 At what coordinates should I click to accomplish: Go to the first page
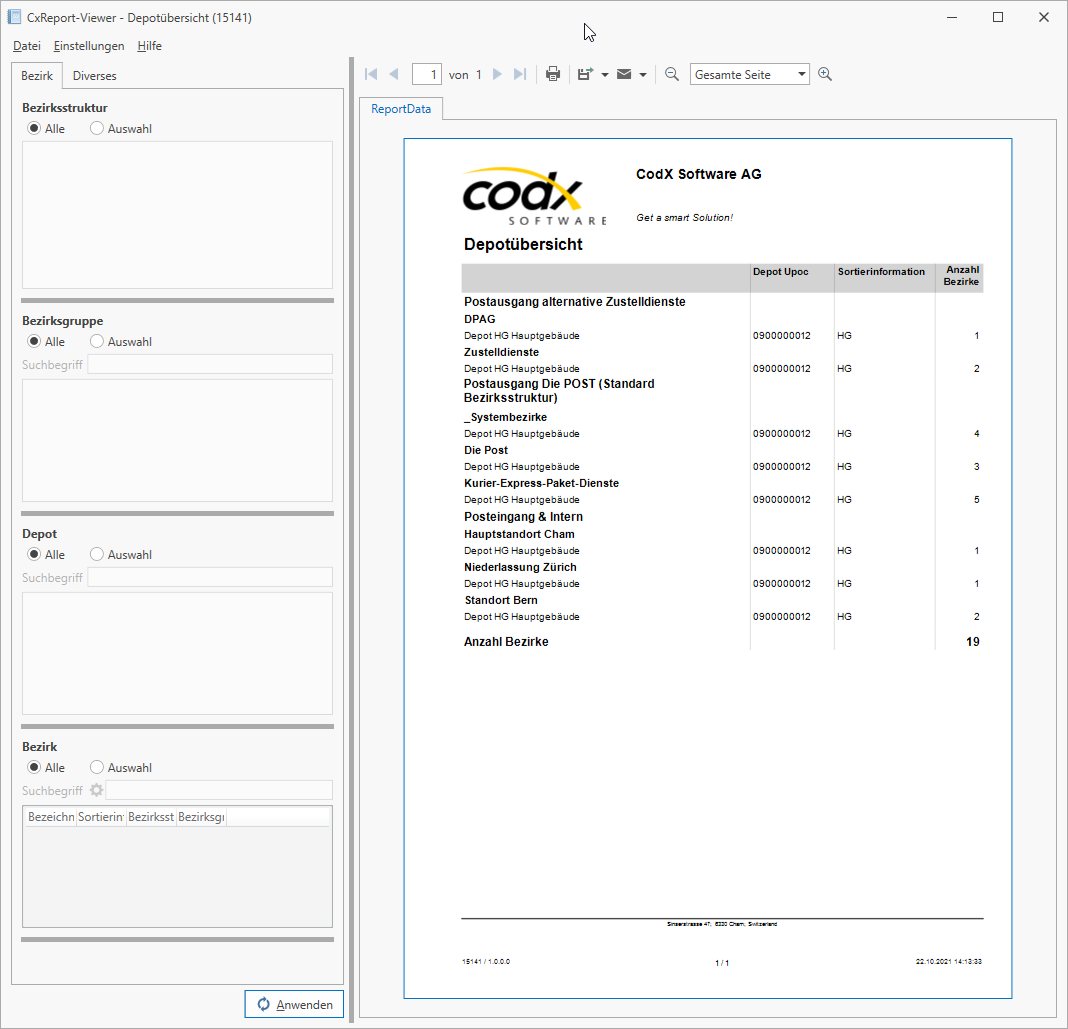[x=372, y=75]
